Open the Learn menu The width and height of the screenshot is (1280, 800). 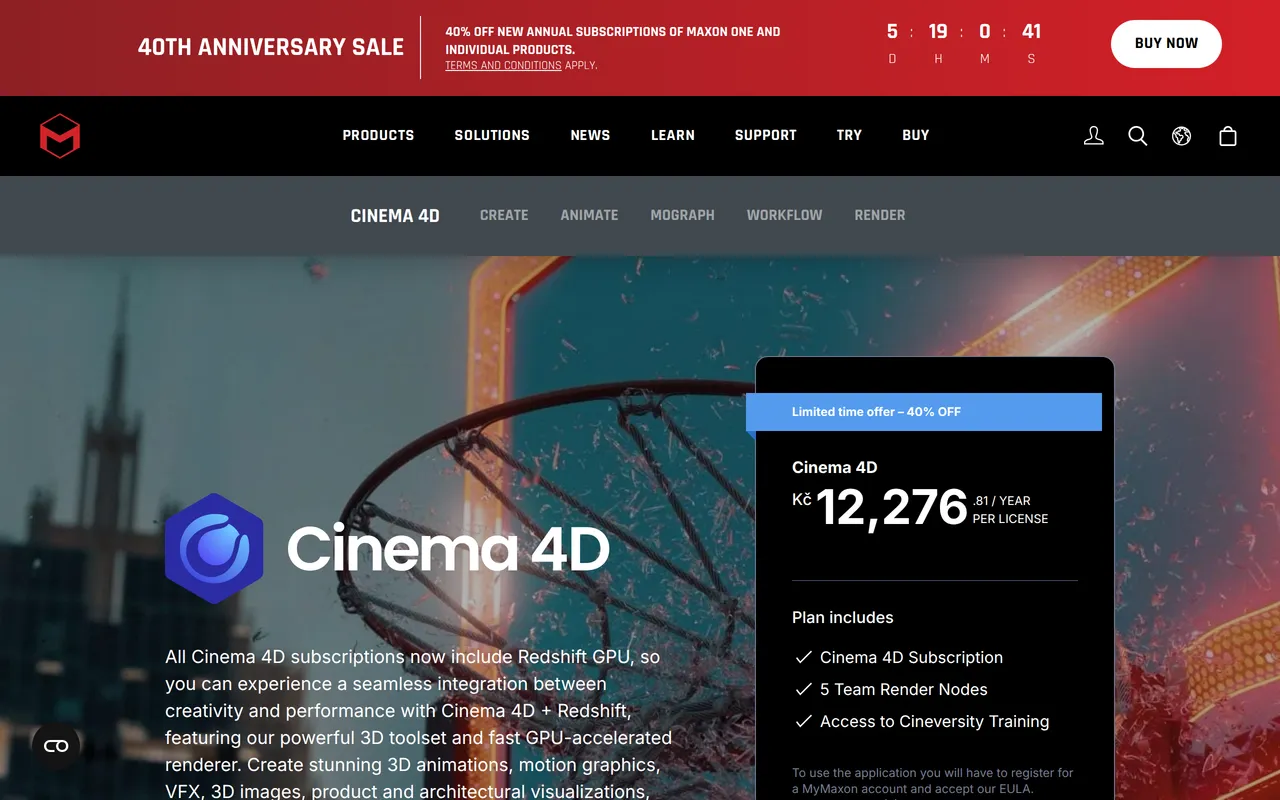[673, 135]
